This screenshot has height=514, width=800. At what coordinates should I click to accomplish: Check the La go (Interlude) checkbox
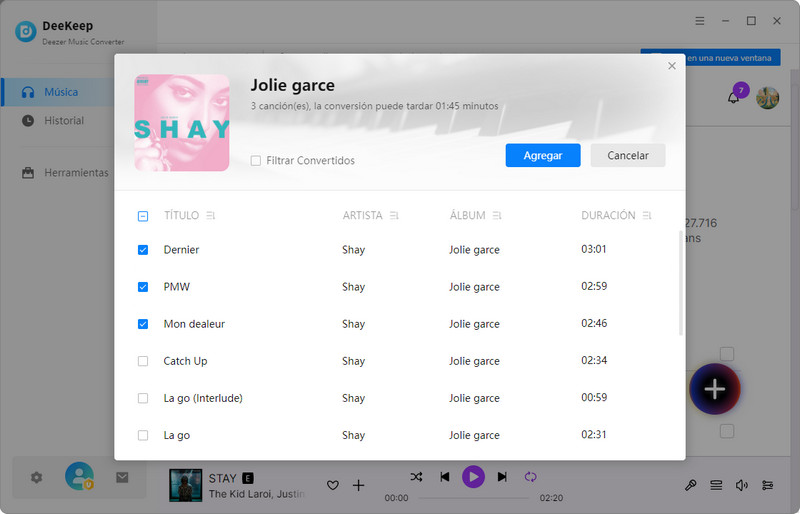[143, 398]
